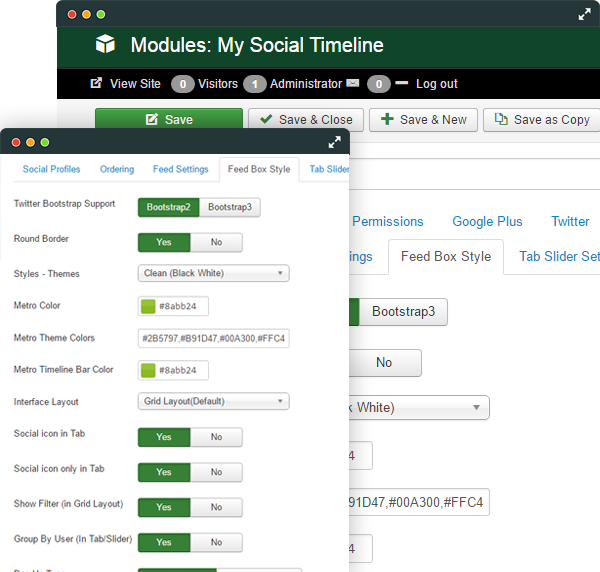Click the dash icon beside Log out
This screenshot has height=572, width=600.
click(x=401, y=83)
